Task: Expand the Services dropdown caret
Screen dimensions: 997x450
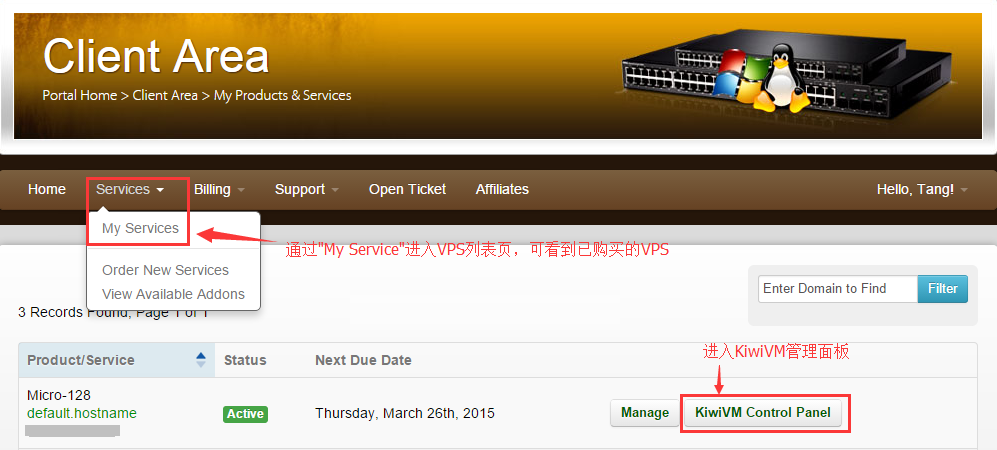Action: coord(160,190)
